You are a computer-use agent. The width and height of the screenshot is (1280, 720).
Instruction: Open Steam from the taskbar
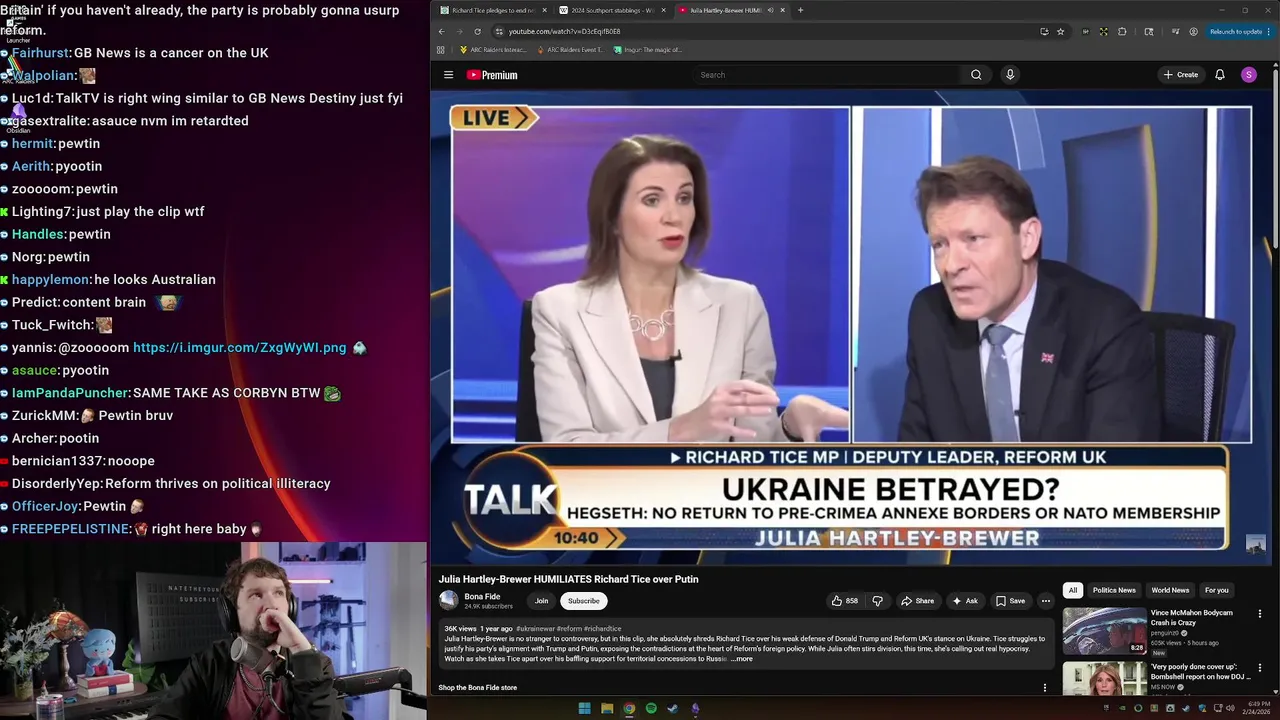[x=673, y=708]
